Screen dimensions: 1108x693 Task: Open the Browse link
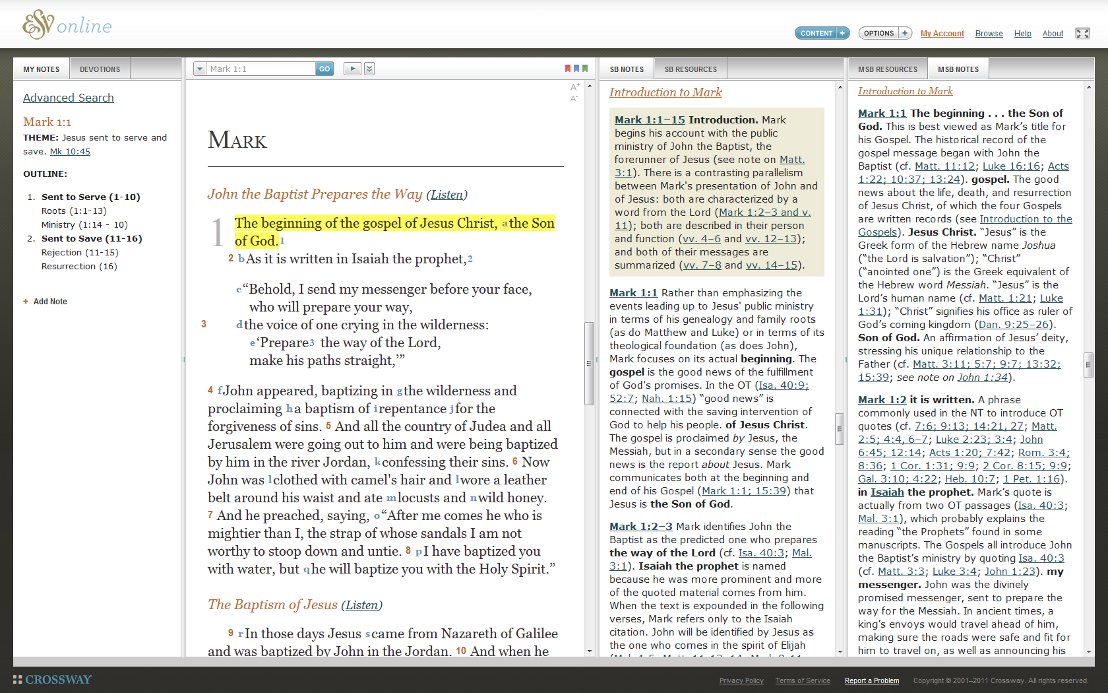pyautogui.click(x=989, y=33)
